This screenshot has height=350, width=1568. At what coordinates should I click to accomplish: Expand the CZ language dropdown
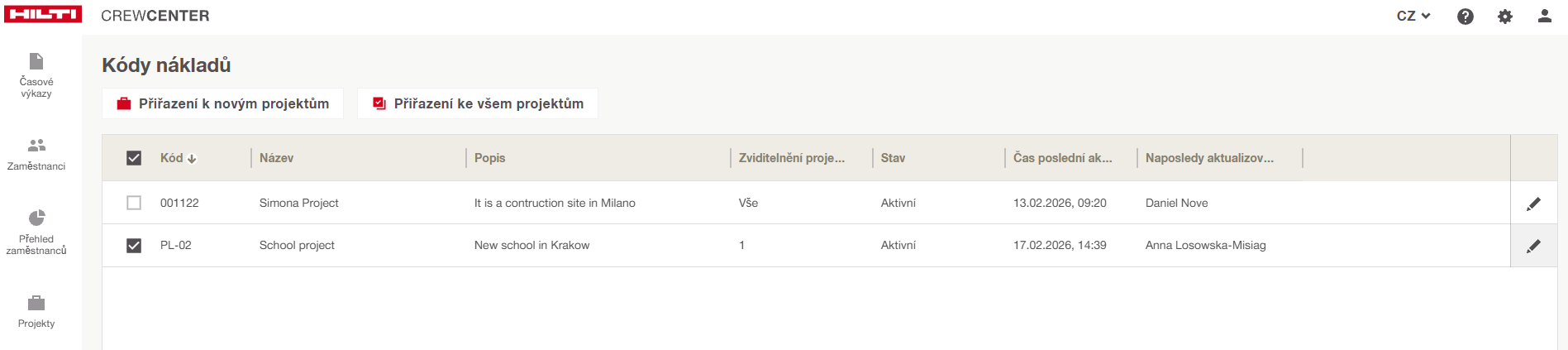click(x=1413, y=16)
